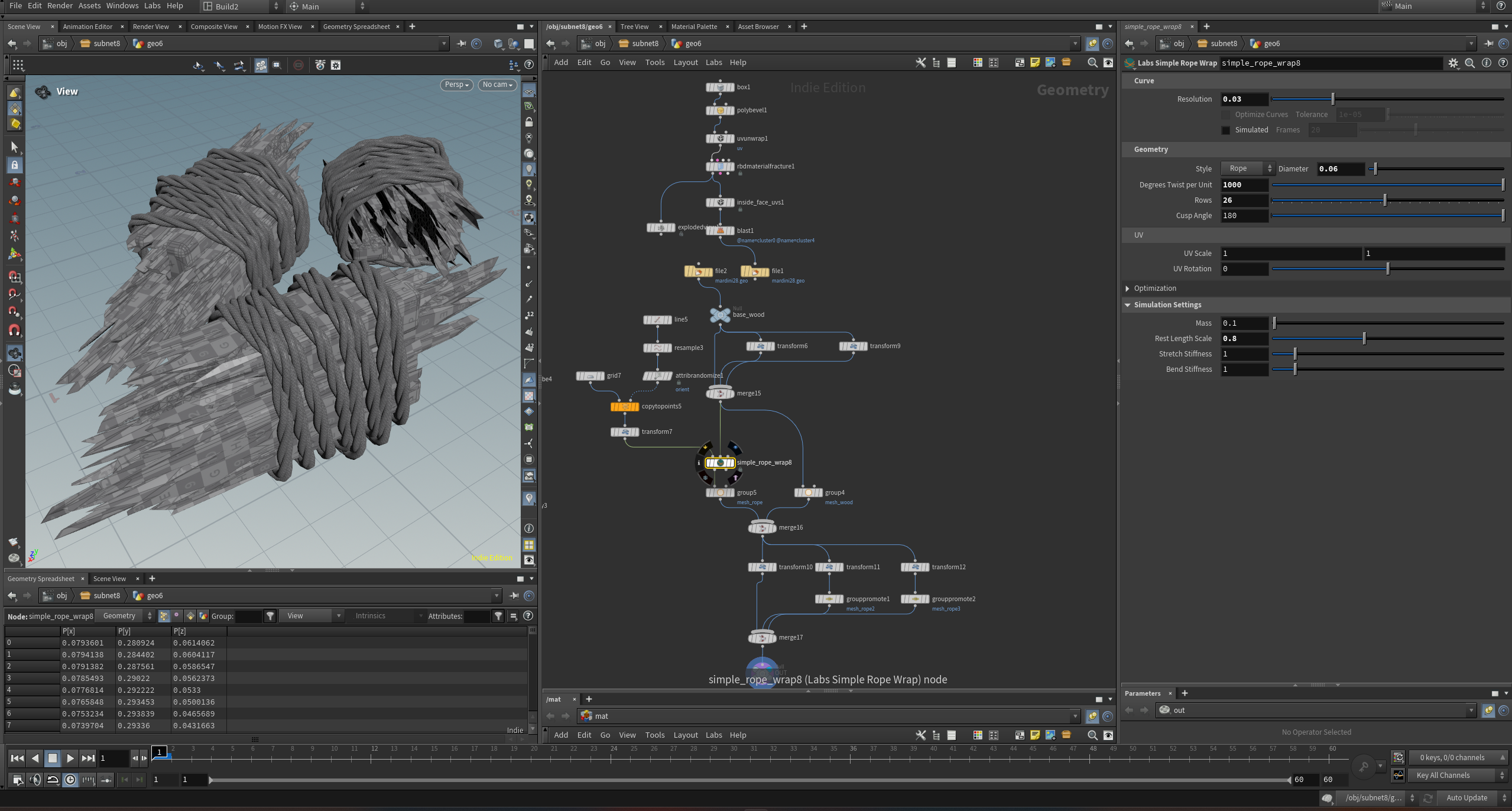The width and height of the screenshot is (1512, 811).
Task: Toggle the viewport display options eye icon
Action: click(529, 560)
